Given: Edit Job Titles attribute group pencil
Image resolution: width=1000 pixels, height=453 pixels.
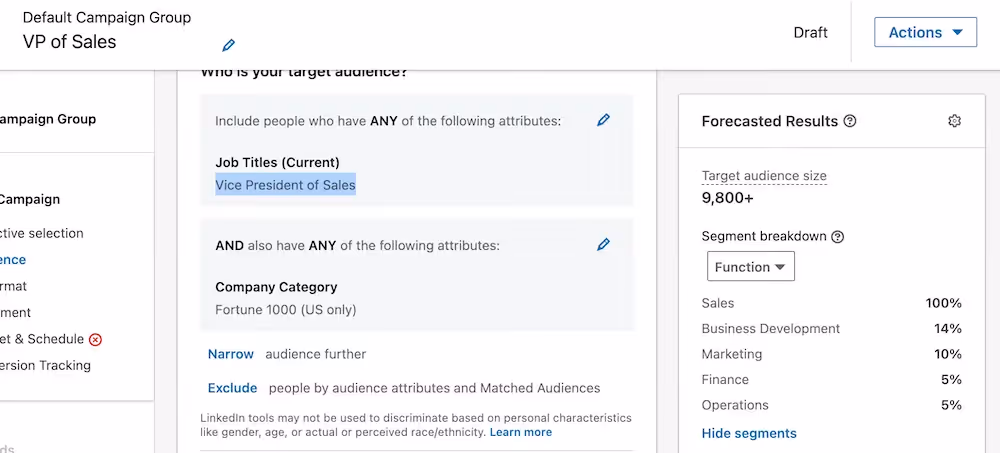Looking at the screenshot, I should (603, 120).
